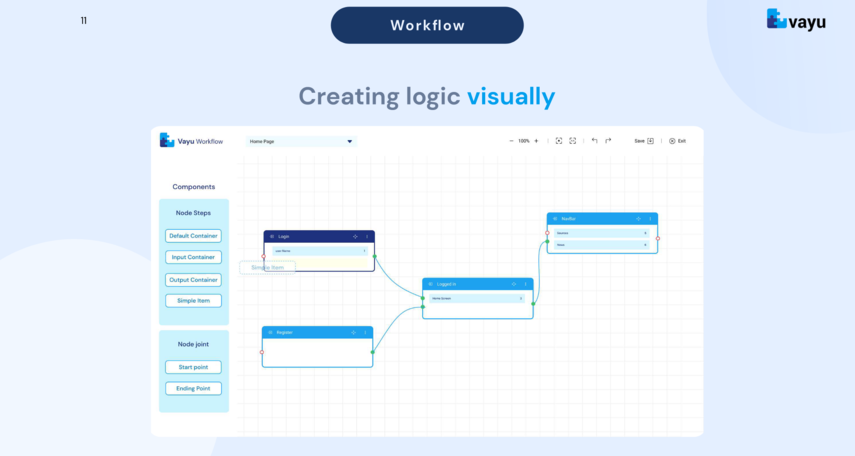The height and width of the screenshot is (456, 855).
Task: Open three-dot menu on NavBar node
Action: [x=650, y=218]
